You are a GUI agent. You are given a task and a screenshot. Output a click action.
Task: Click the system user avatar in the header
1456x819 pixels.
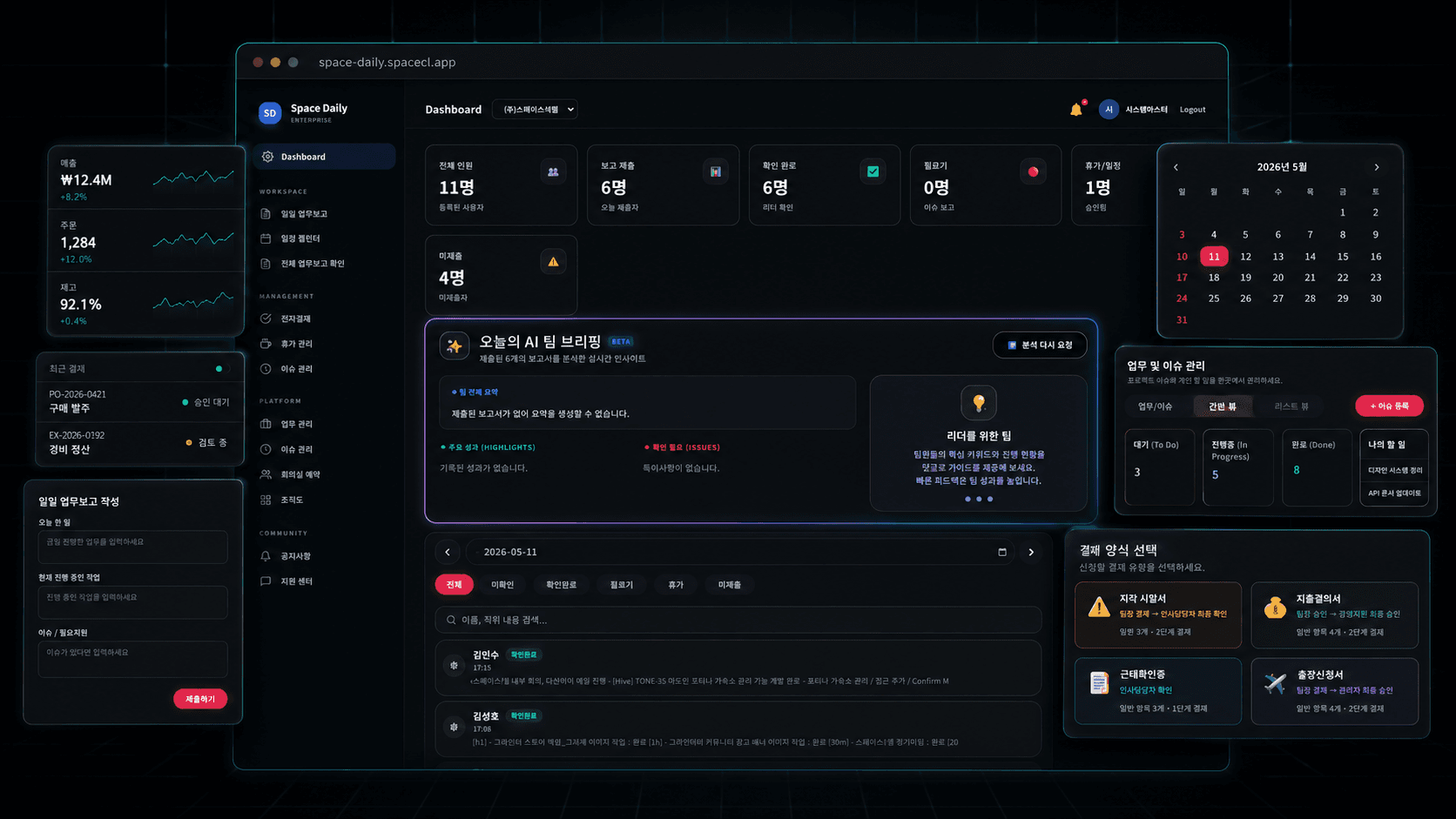[x=1109, y=110]
